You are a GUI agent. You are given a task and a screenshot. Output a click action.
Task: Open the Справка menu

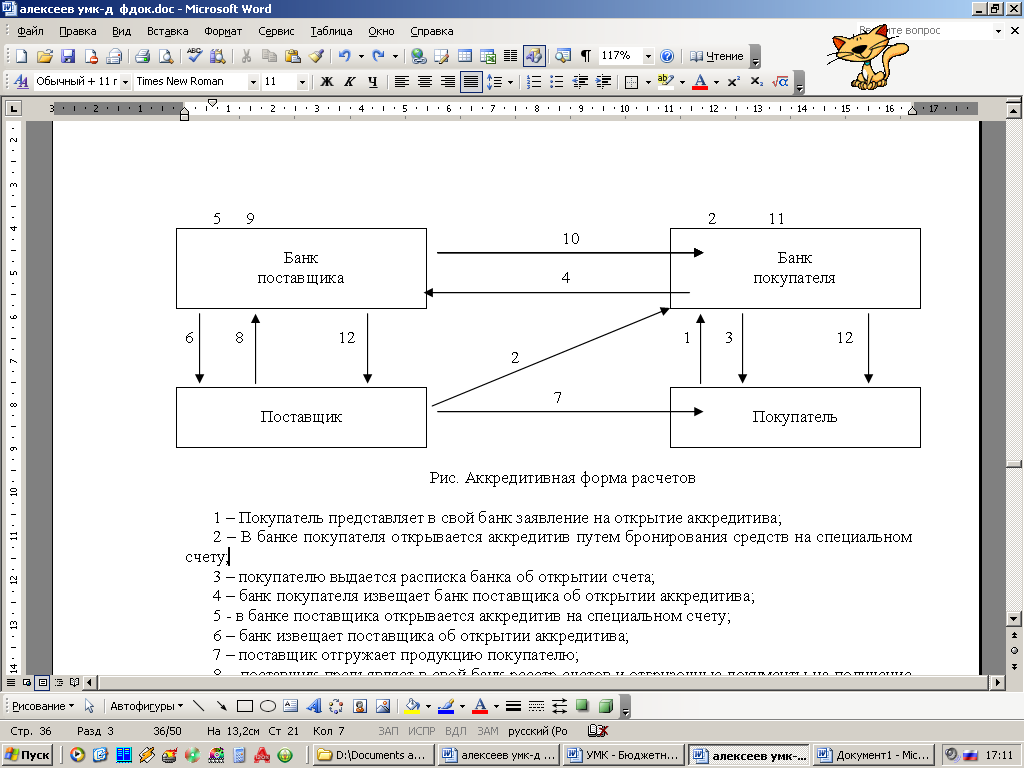pyautogui.click(x=432, y=31)
